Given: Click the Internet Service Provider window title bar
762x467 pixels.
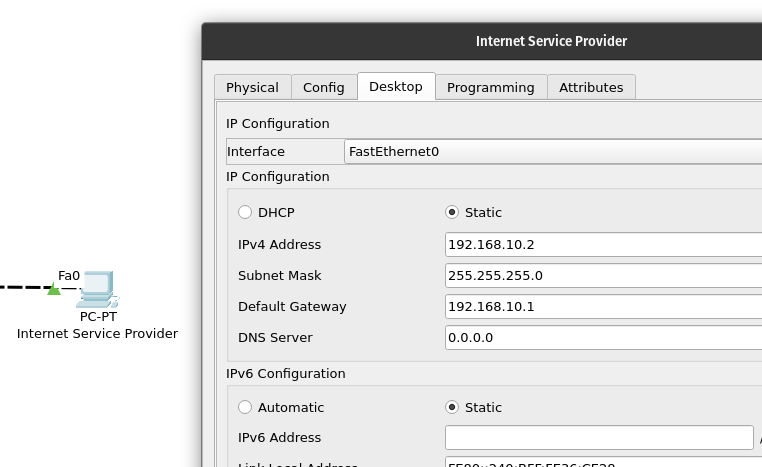Looking at the screenshot, I should [x=551, y=41].
